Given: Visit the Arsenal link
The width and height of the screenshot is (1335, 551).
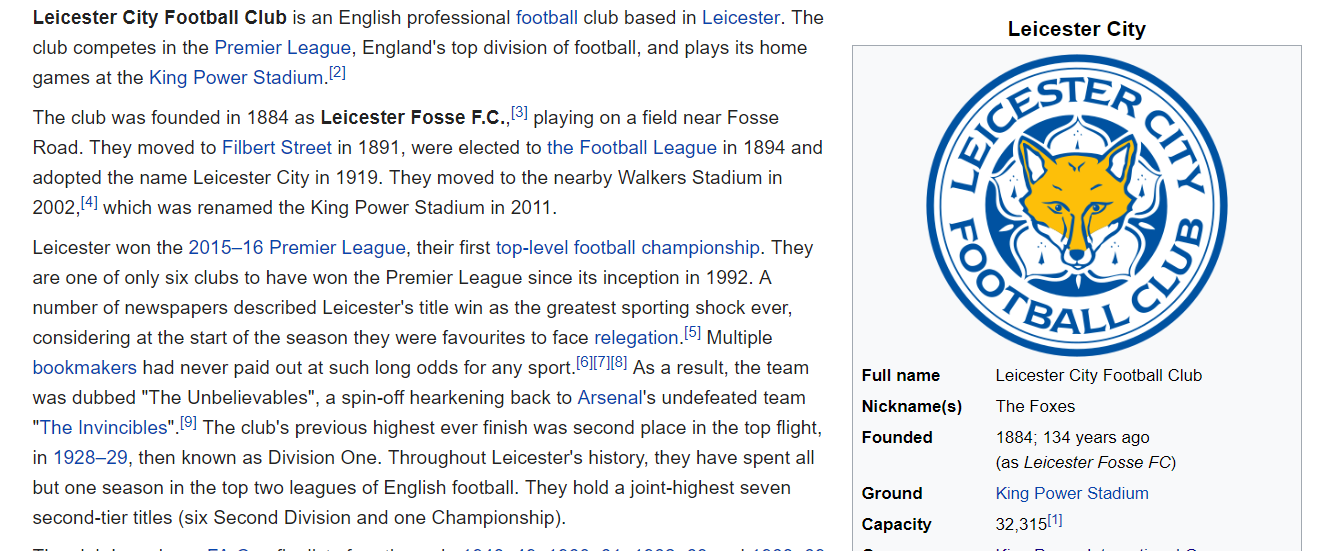Looking at the screenshot, I should 610,397.
